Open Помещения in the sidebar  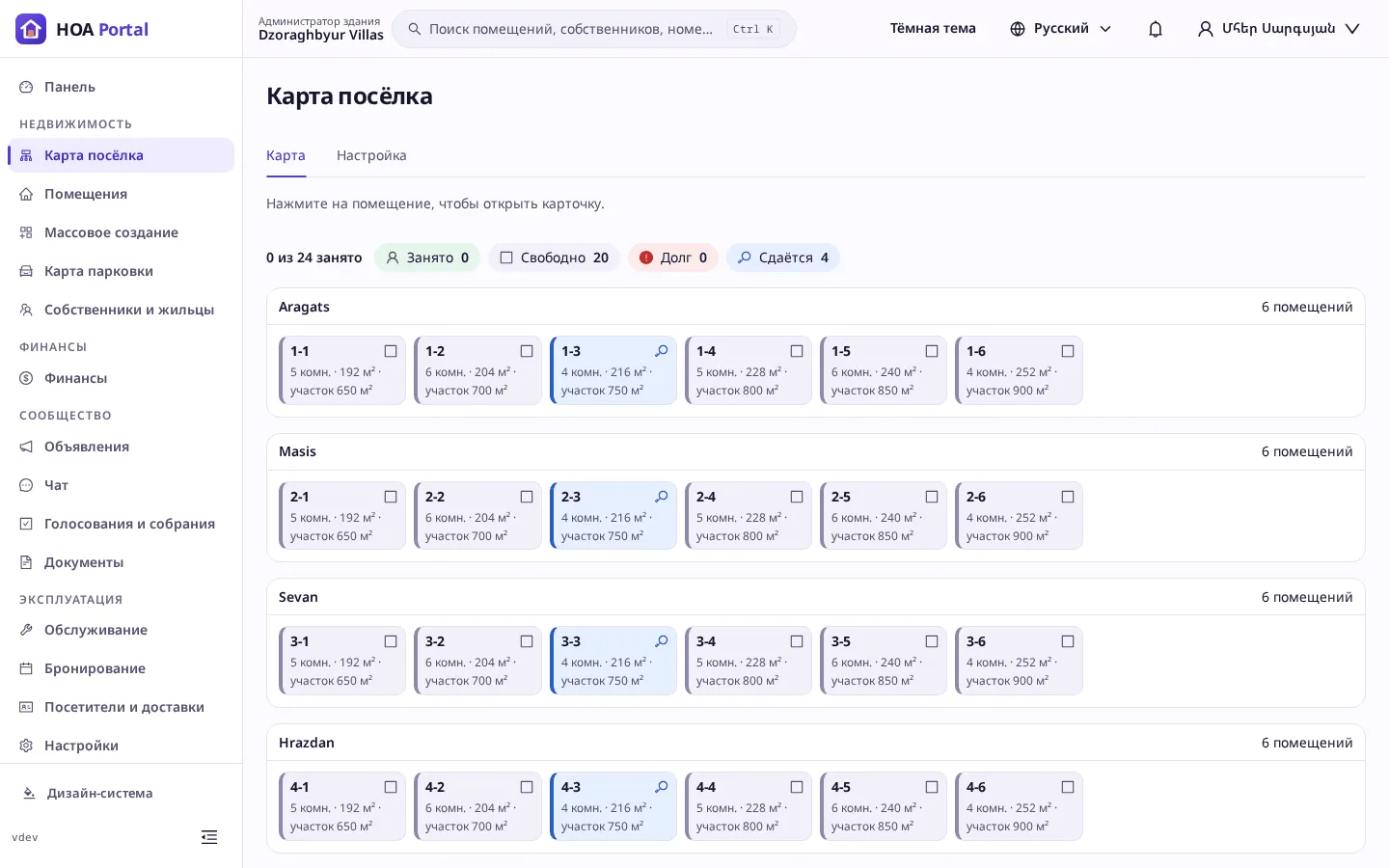[121, 194]
